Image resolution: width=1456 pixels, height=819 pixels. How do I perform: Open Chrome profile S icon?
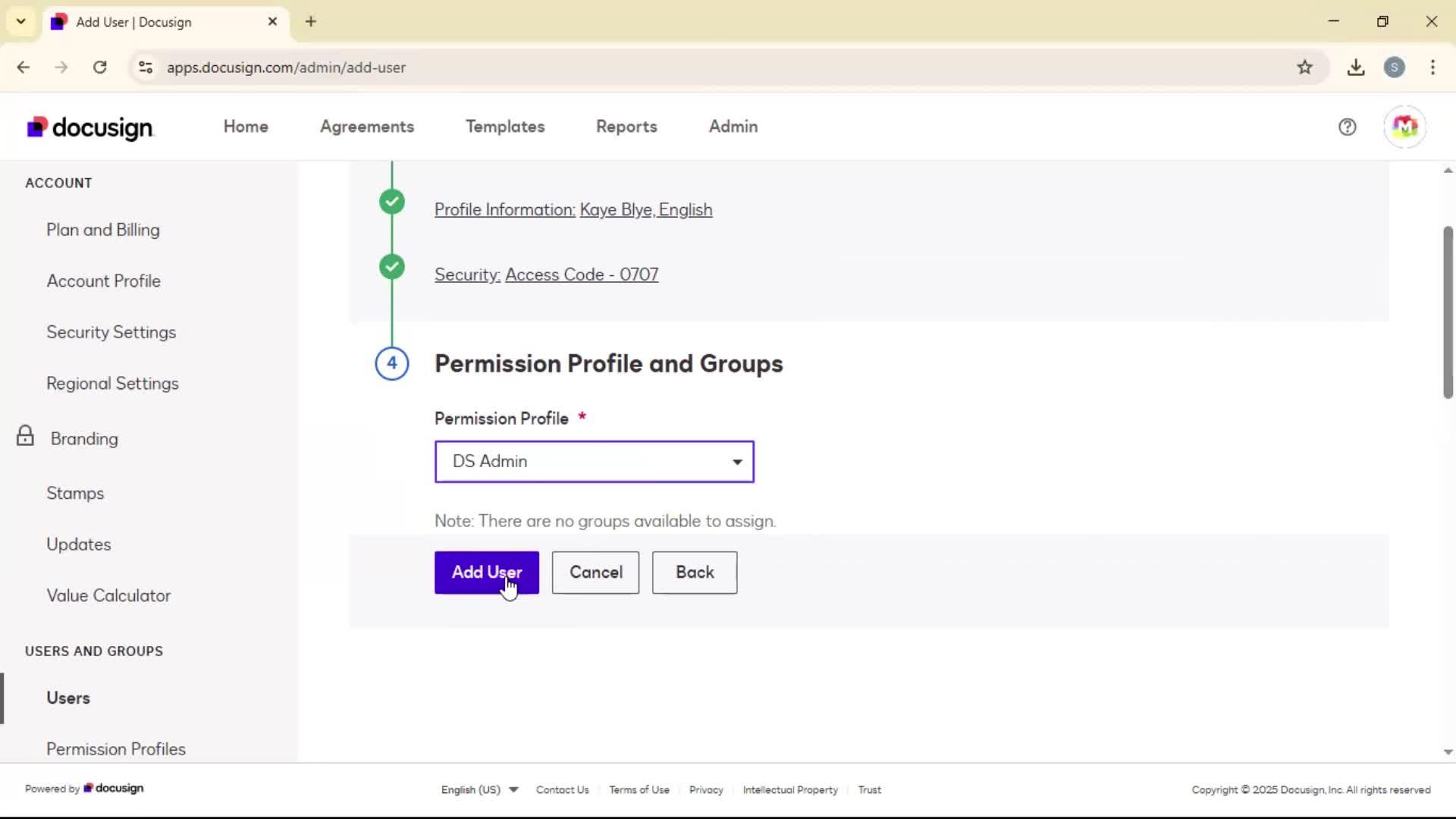1394,67
